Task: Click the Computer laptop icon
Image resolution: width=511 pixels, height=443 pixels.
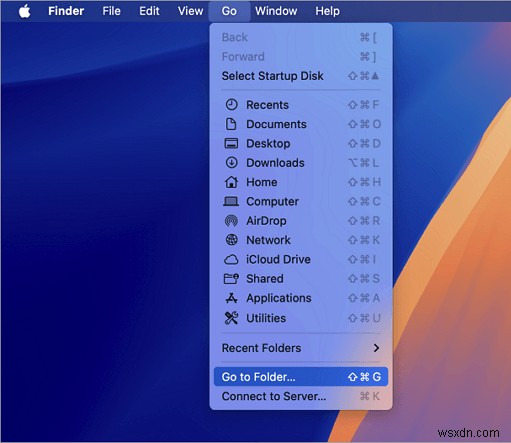Action: pos(231,201)
